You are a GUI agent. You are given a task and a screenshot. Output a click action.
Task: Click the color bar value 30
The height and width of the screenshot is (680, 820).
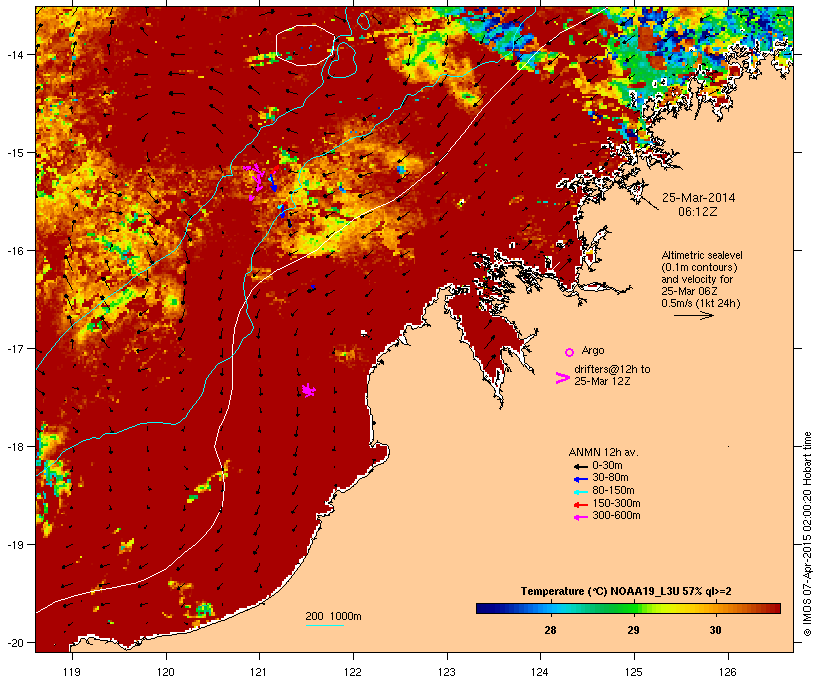pos(715,630)
